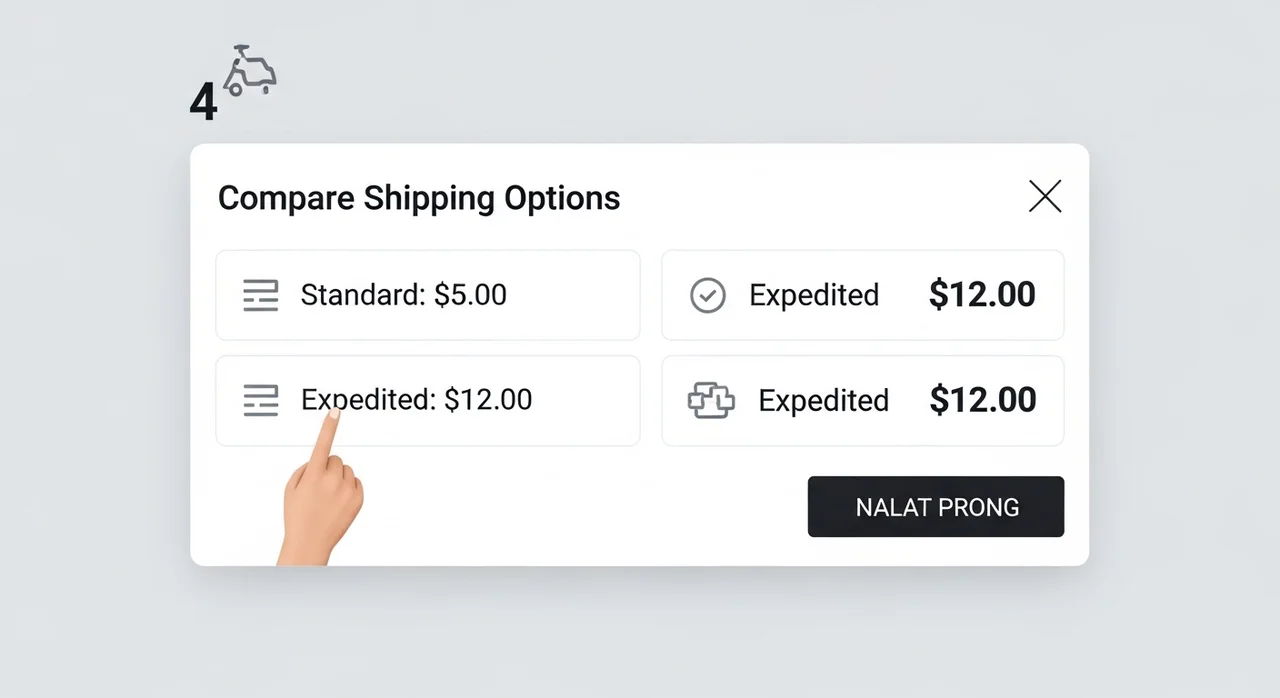Click the bold $12.00 price beside the check circle
Viewport: 1280px width, 698px height.
982,294
